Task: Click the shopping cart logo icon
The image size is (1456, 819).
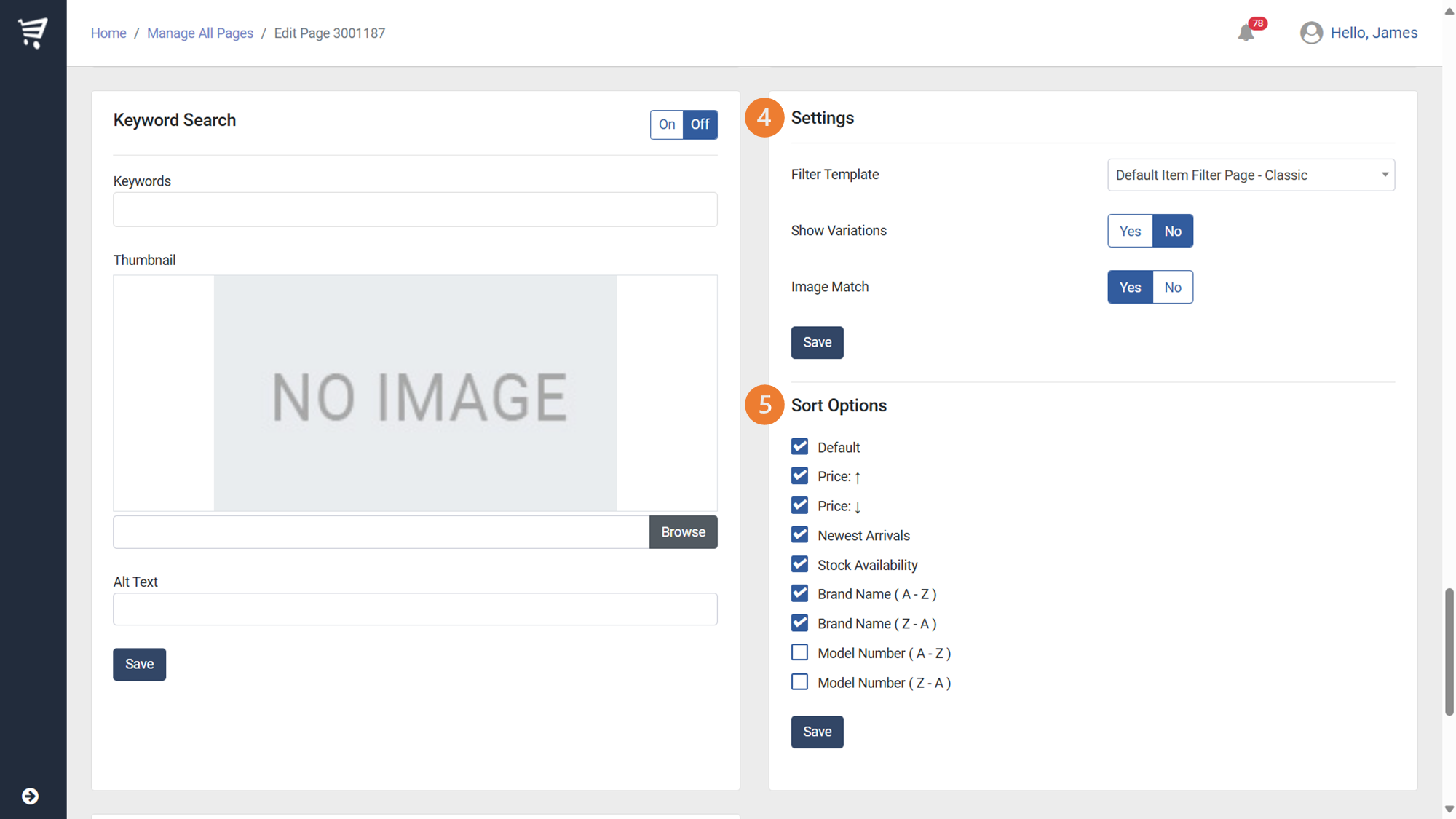Action: [33, 33]
